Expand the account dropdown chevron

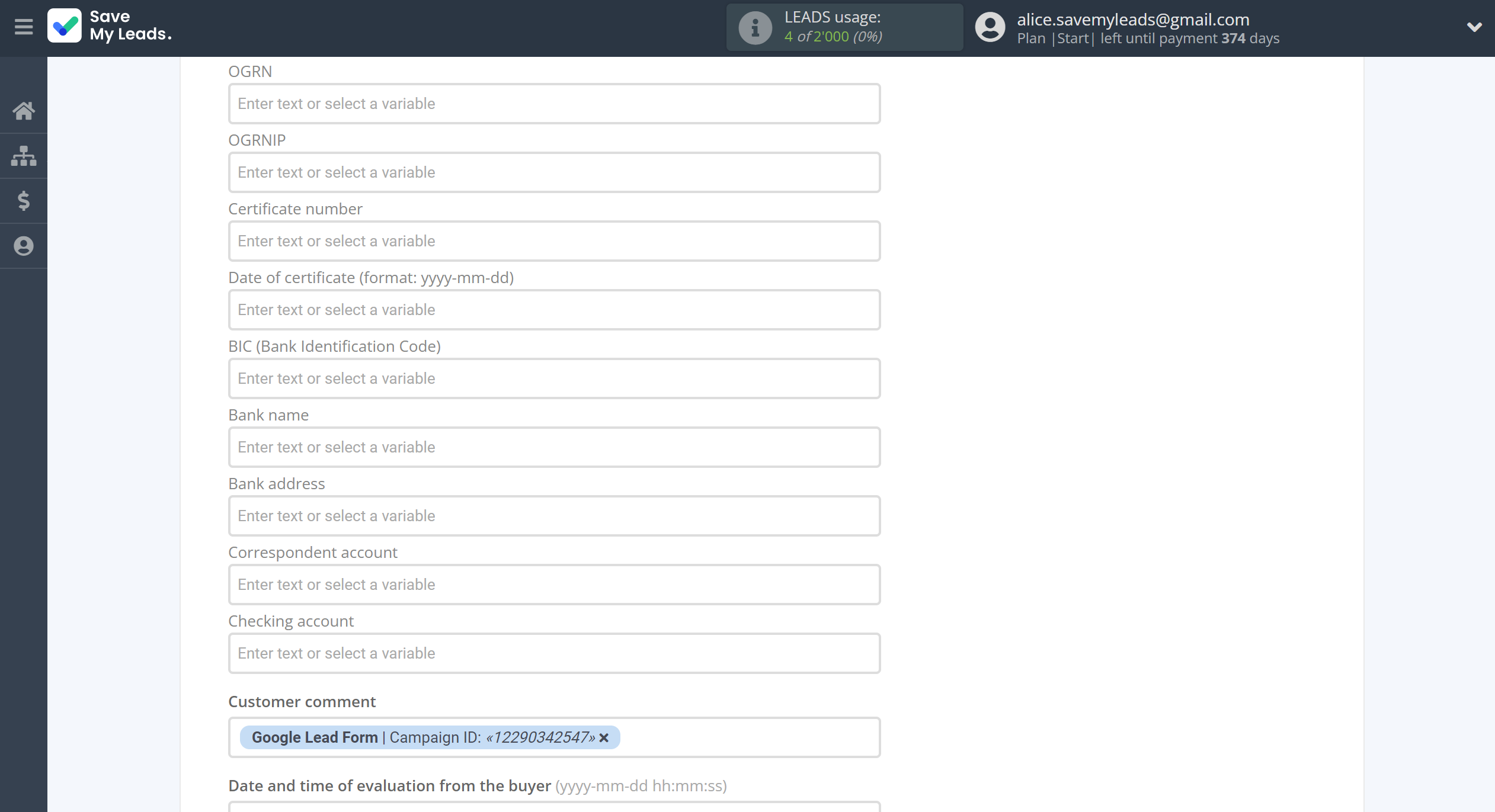(x=1474, y=27)
